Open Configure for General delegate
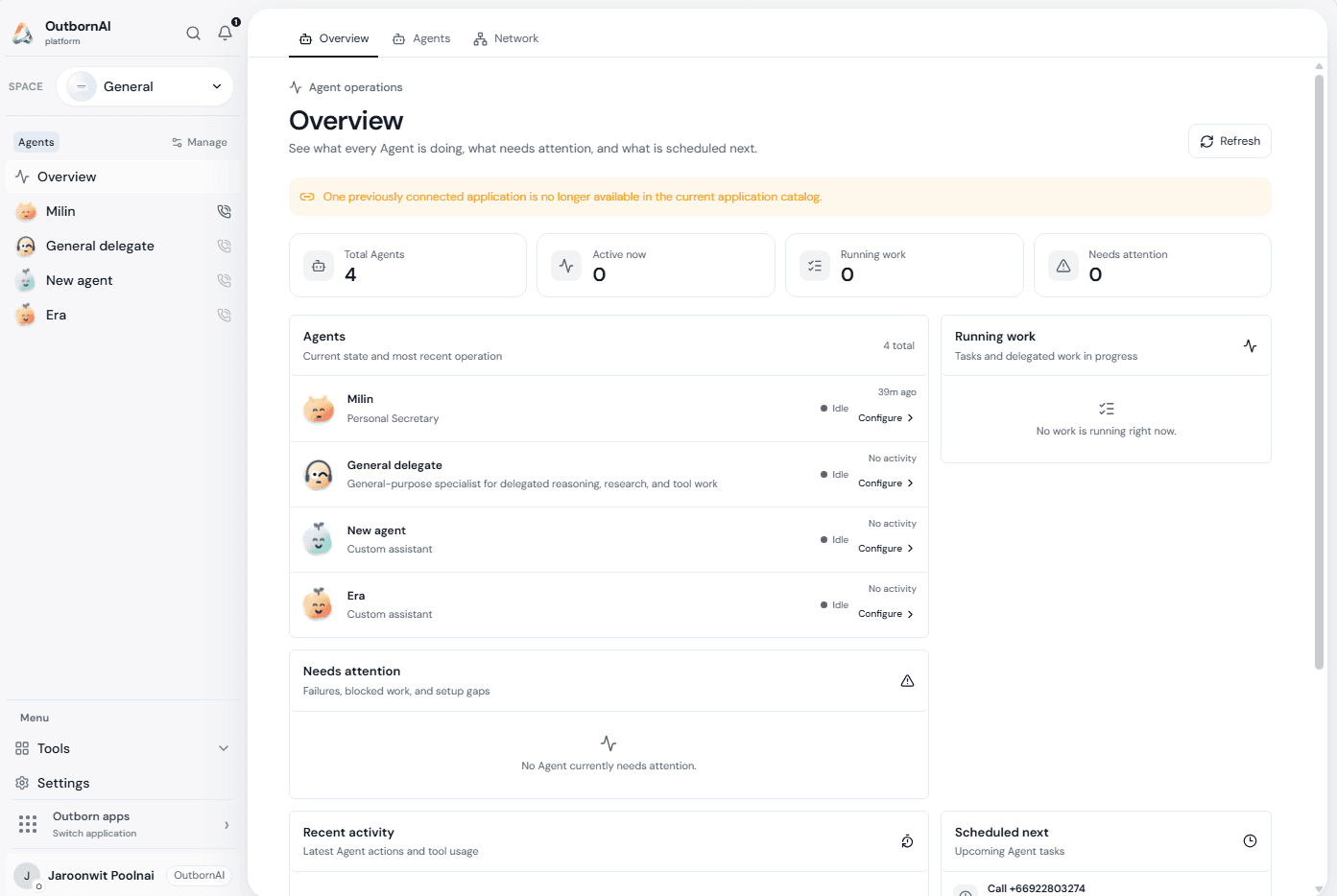Viewport: 1337px width, 896px height. 886,483
